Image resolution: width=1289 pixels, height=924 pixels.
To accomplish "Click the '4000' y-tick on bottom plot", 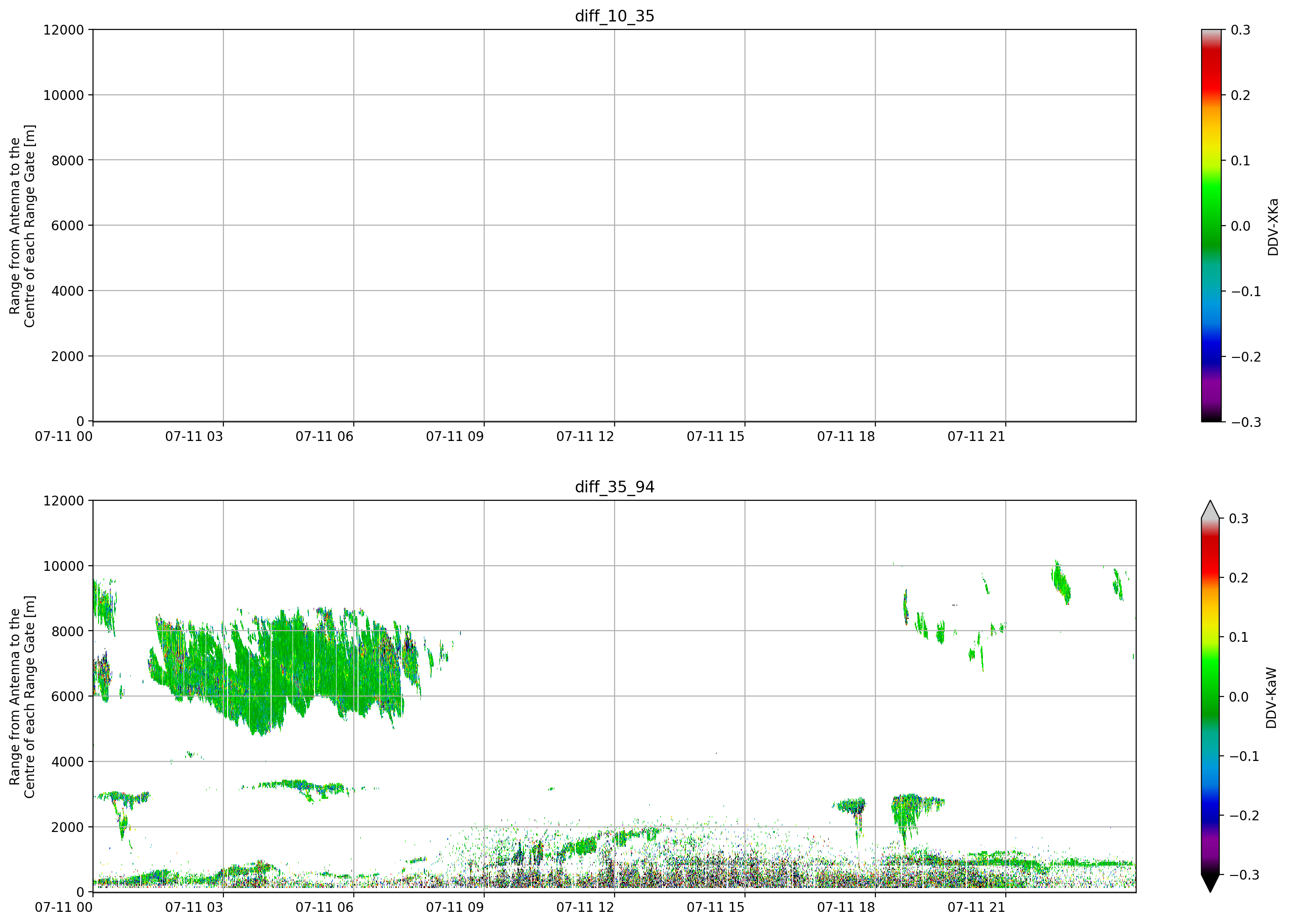I will coord(68,761).
